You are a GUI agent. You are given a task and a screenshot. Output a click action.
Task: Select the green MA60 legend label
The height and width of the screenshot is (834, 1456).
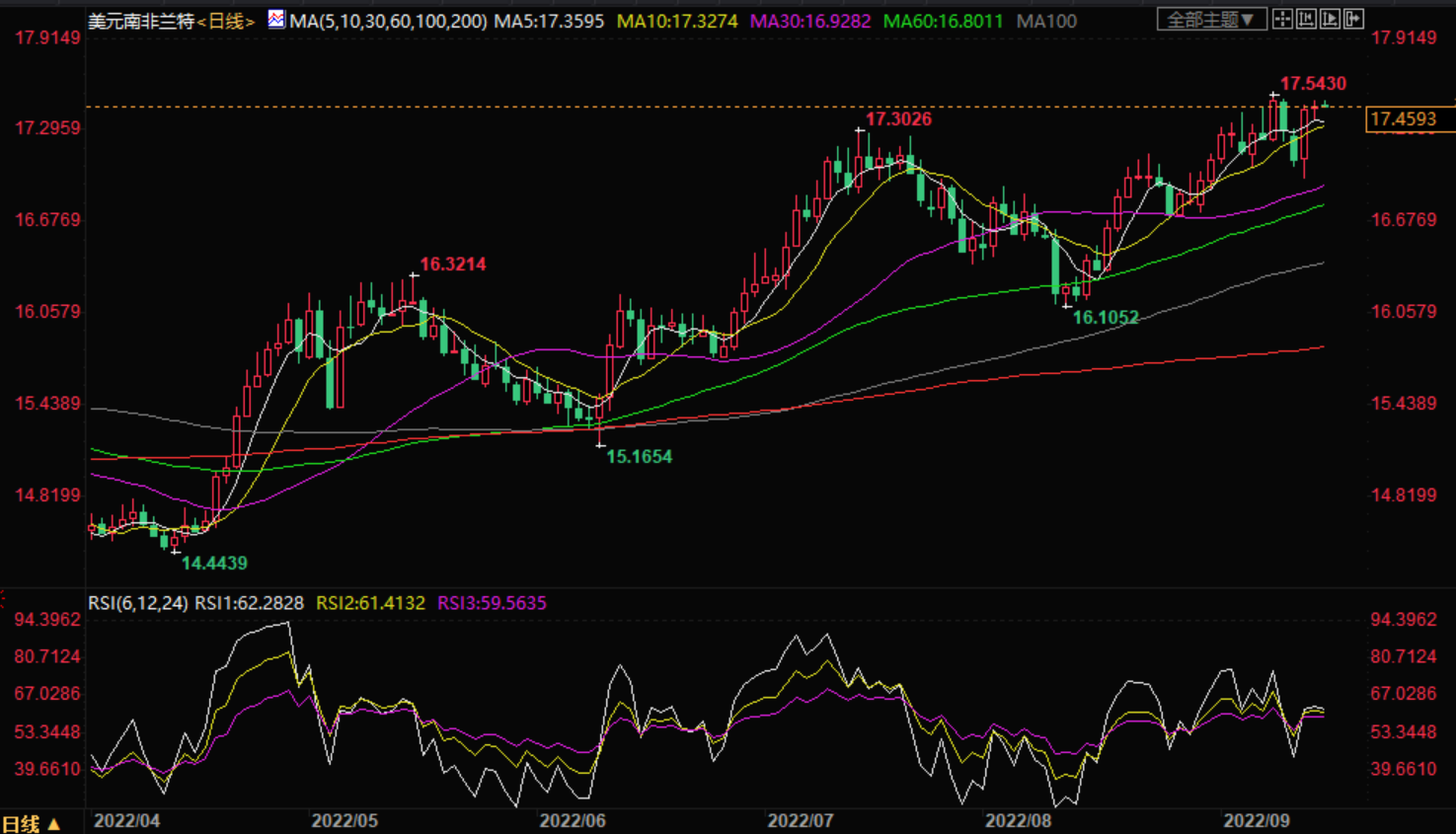(943, 21)
